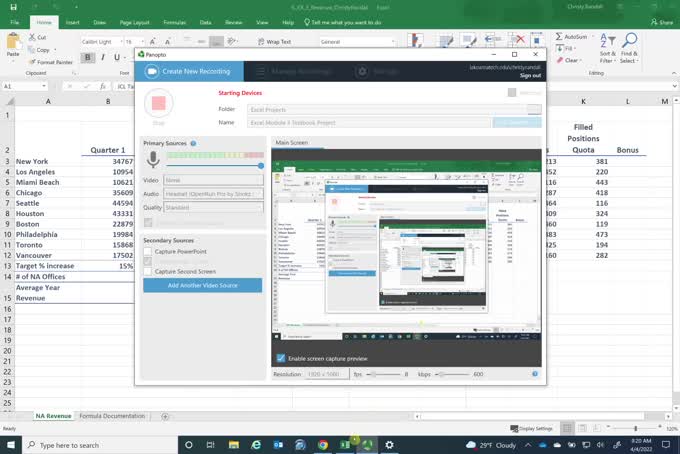Check Capture PowerPoint option
Viewport: 680px width, 454px height.
click(x=148, y=251)
